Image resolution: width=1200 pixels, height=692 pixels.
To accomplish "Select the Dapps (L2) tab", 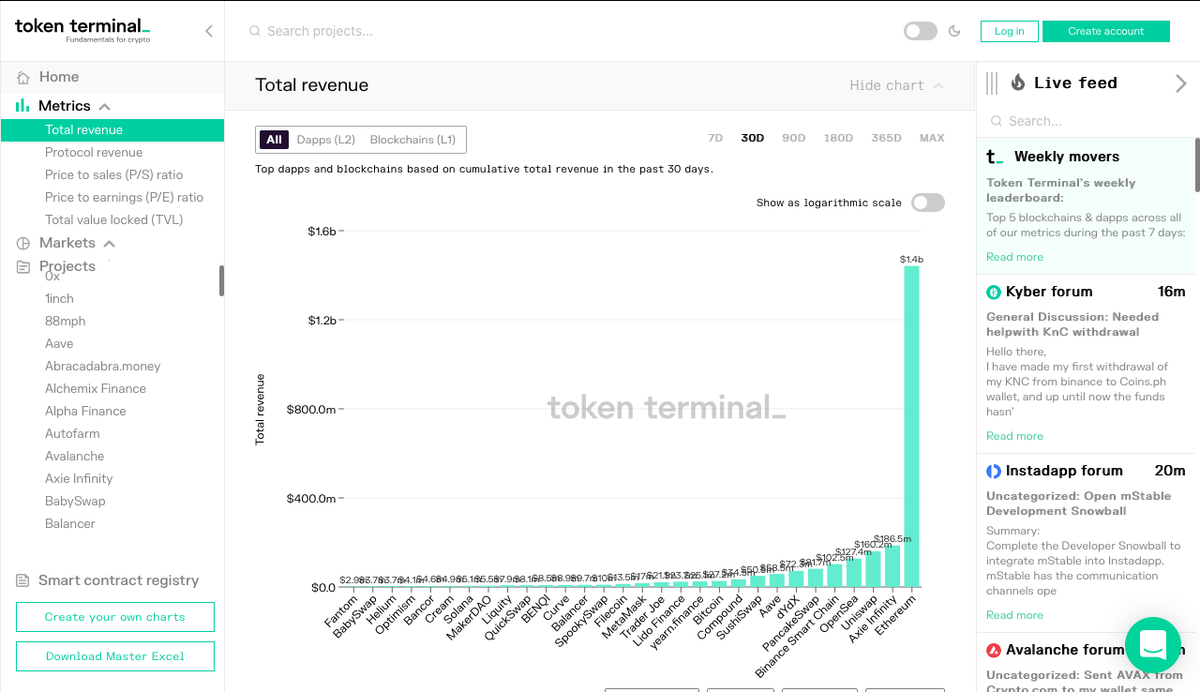I will click(326, 139).
